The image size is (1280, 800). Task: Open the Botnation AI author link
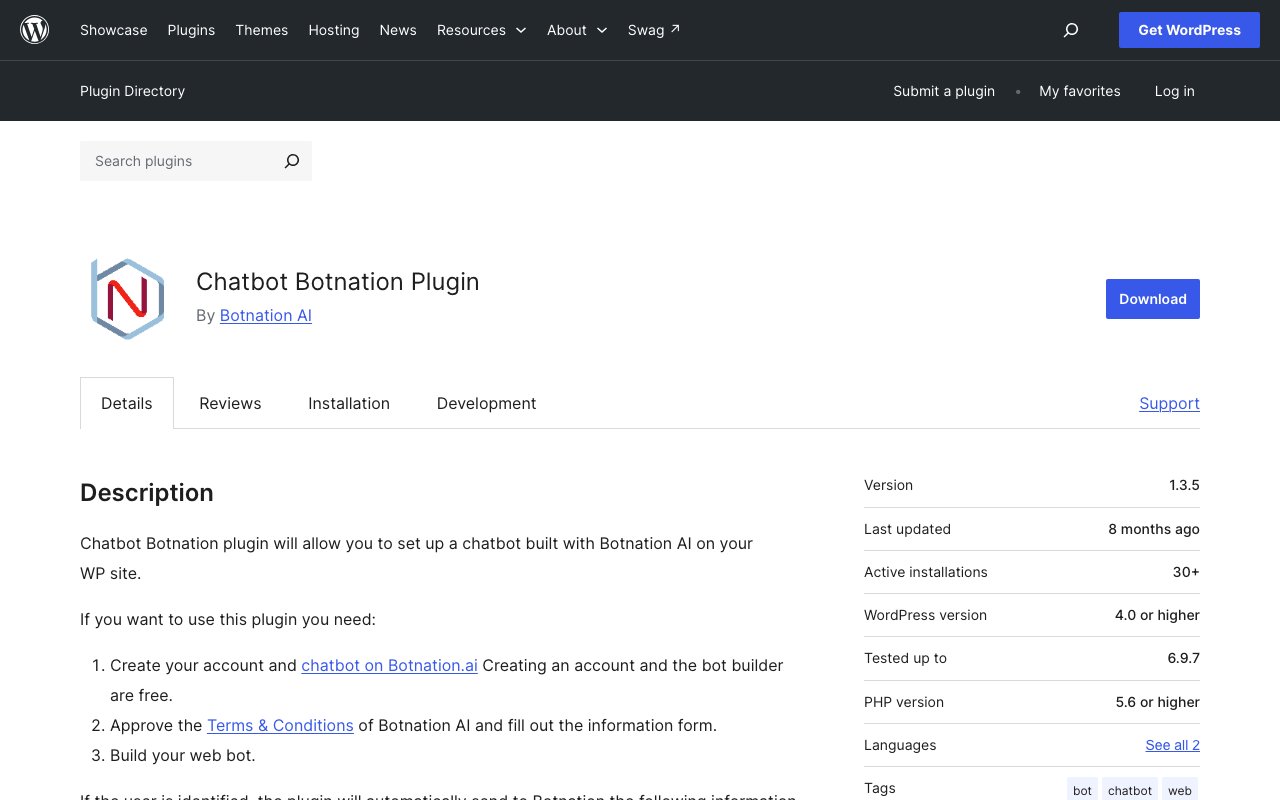(266, 315)
